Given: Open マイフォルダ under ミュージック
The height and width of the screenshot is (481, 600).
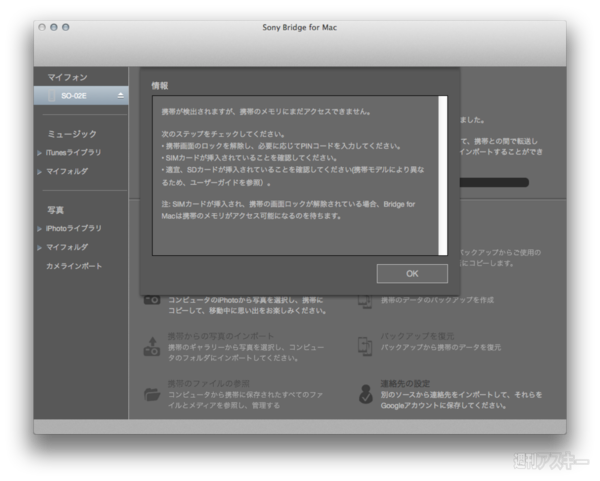Looking at the screenshot, I should 67,171.
